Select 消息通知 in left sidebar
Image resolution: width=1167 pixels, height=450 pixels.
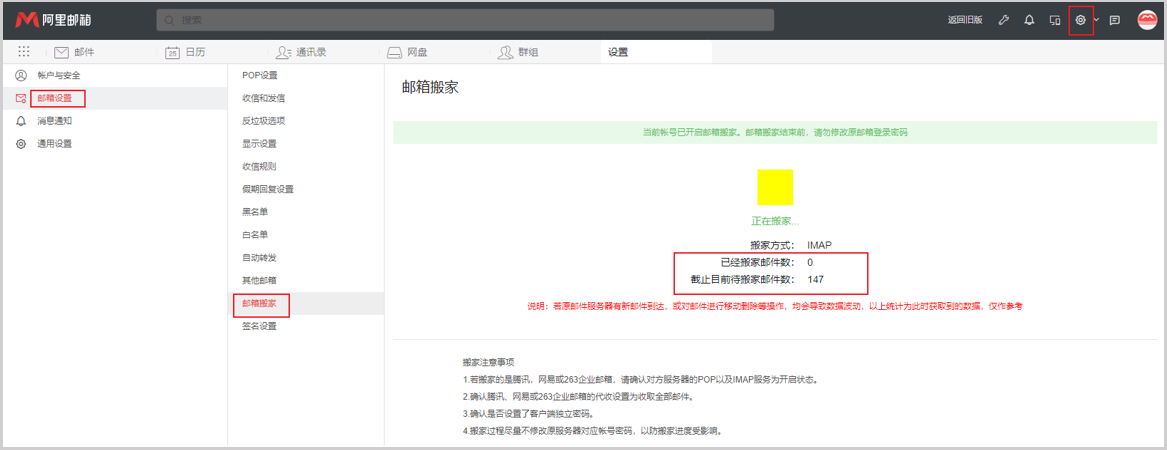click(x=55, y=121)
